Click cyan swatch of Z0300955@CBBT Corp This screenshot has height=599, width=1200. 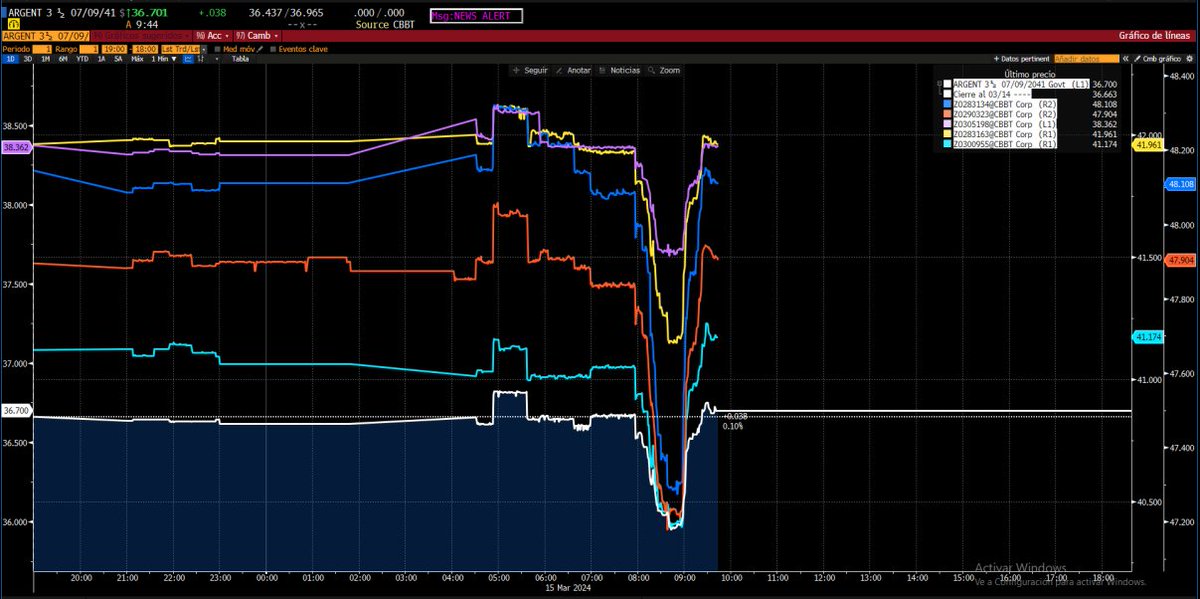pos(947,144)
